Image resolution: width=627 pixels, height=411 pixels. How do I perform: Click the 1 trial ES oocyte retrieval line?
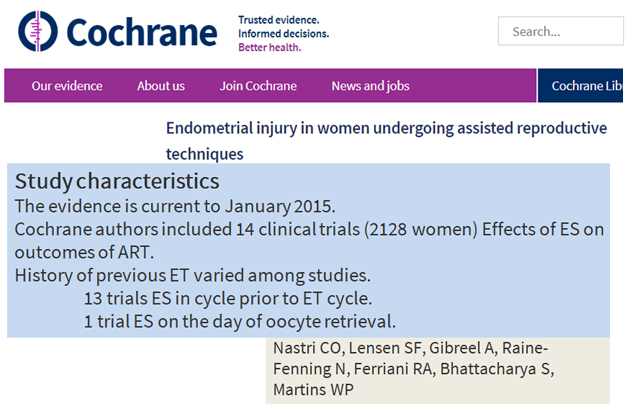[240, 321]
